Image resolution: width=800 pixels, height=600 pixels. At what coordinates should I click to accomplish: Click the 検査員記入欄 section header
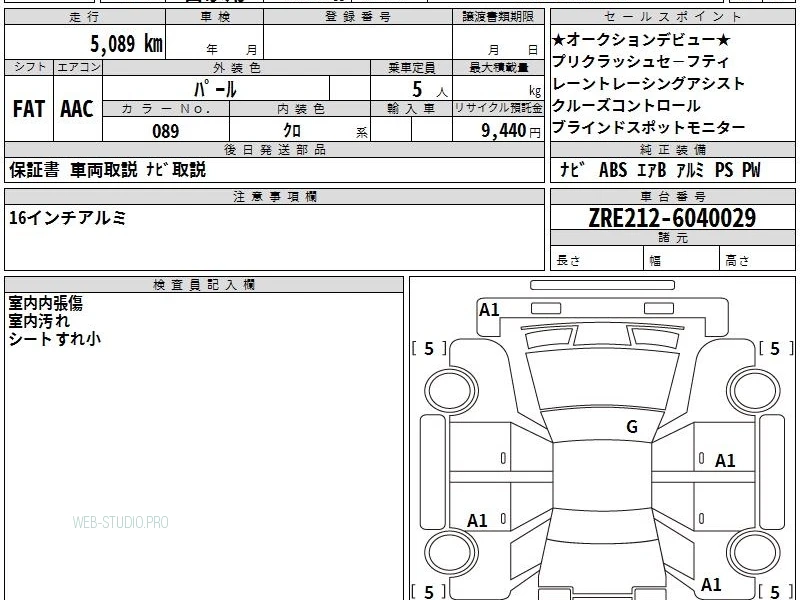tap(204, 285)
